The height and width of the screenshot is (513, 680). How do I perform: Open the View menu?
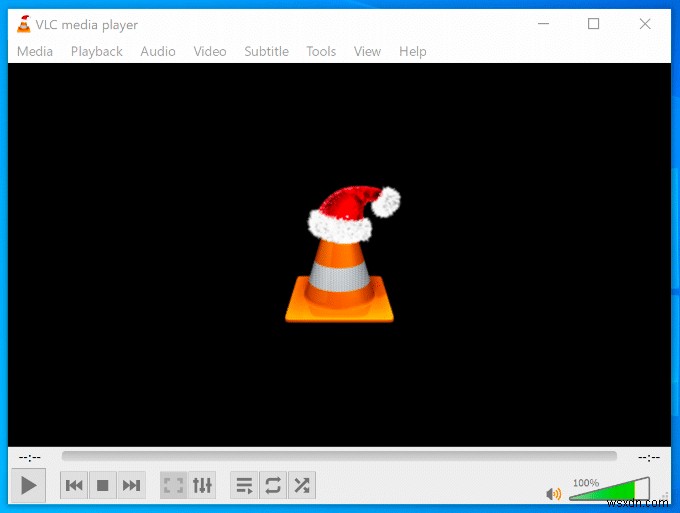(x=367, y=51)
